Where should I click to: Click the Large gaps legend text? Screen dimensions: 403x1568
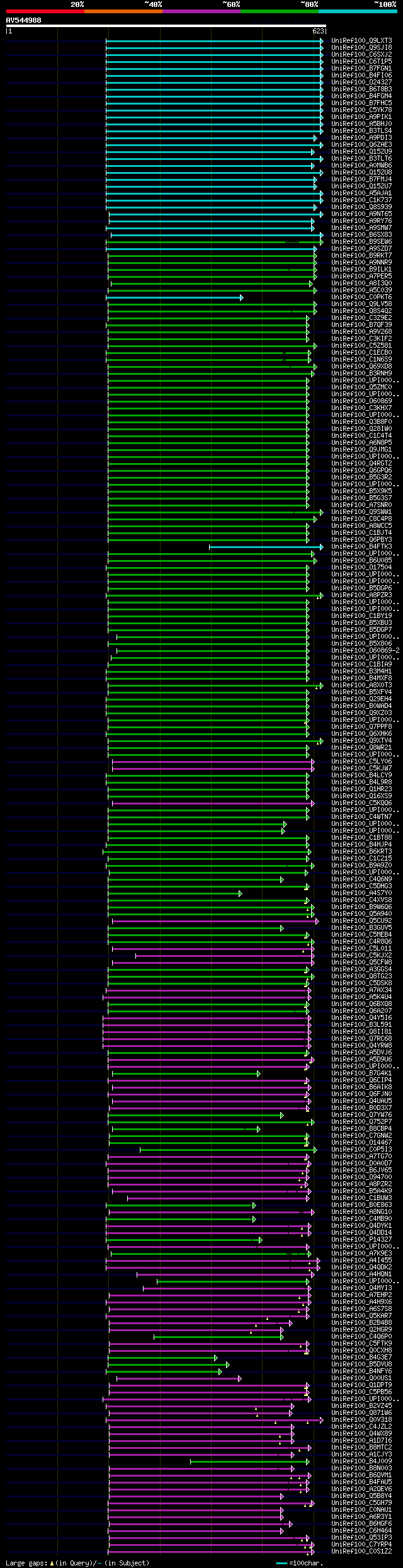77,1563
